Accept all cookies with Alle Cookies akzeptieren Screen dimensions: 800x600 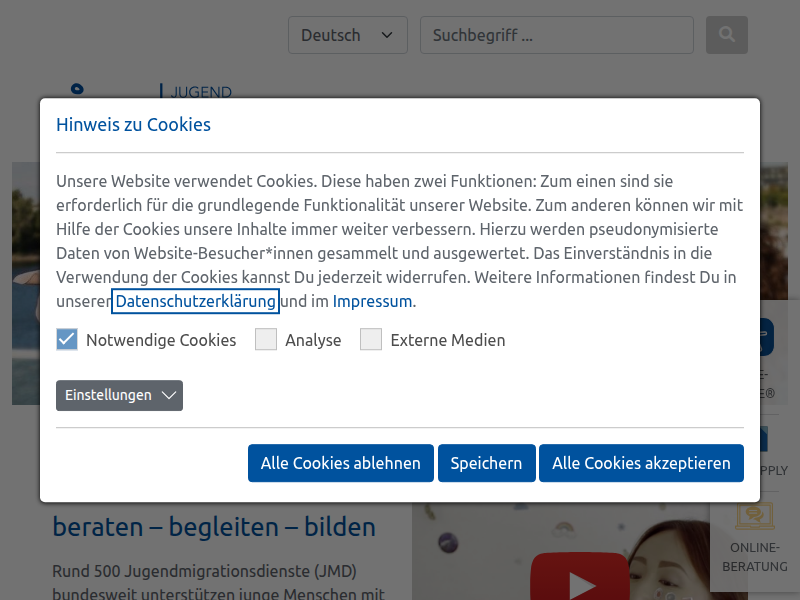click(641, 463)
